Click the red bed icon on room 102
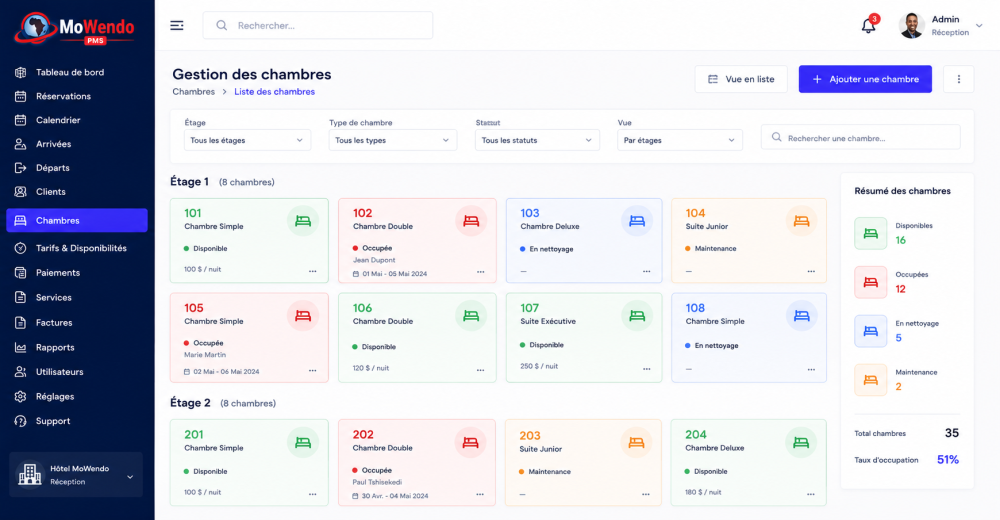The width and height of the screenshot is (1000, 520). coord(471,221)
